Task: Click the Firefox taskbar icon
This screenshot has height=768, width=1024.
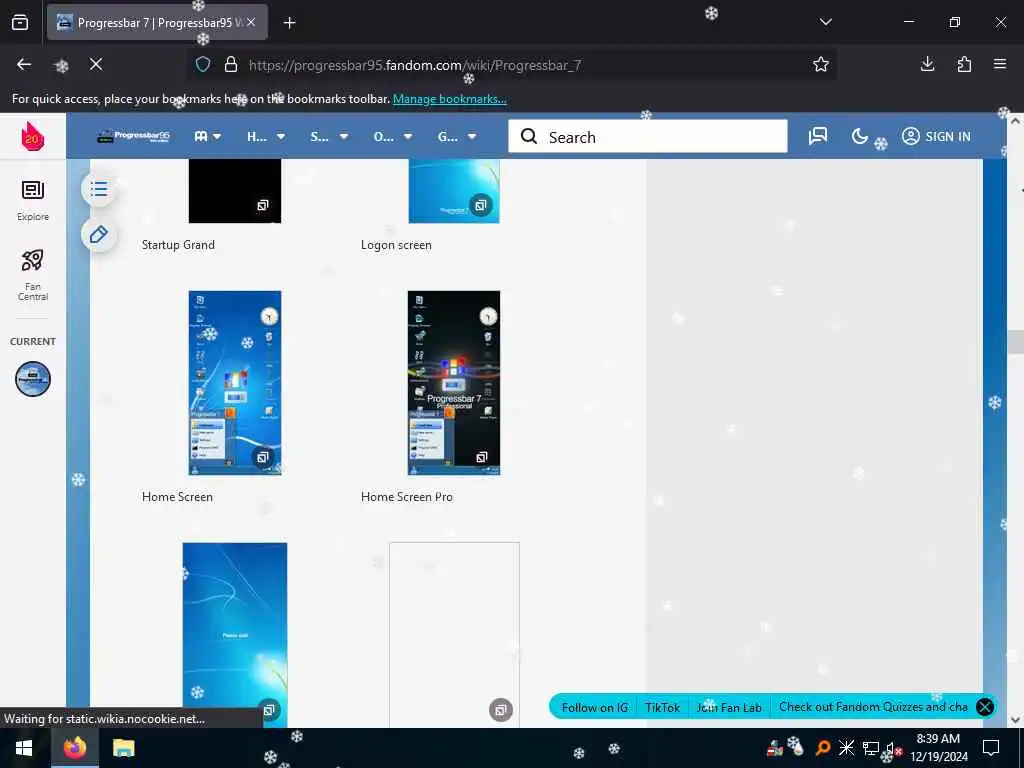Action: click(74, 748)
